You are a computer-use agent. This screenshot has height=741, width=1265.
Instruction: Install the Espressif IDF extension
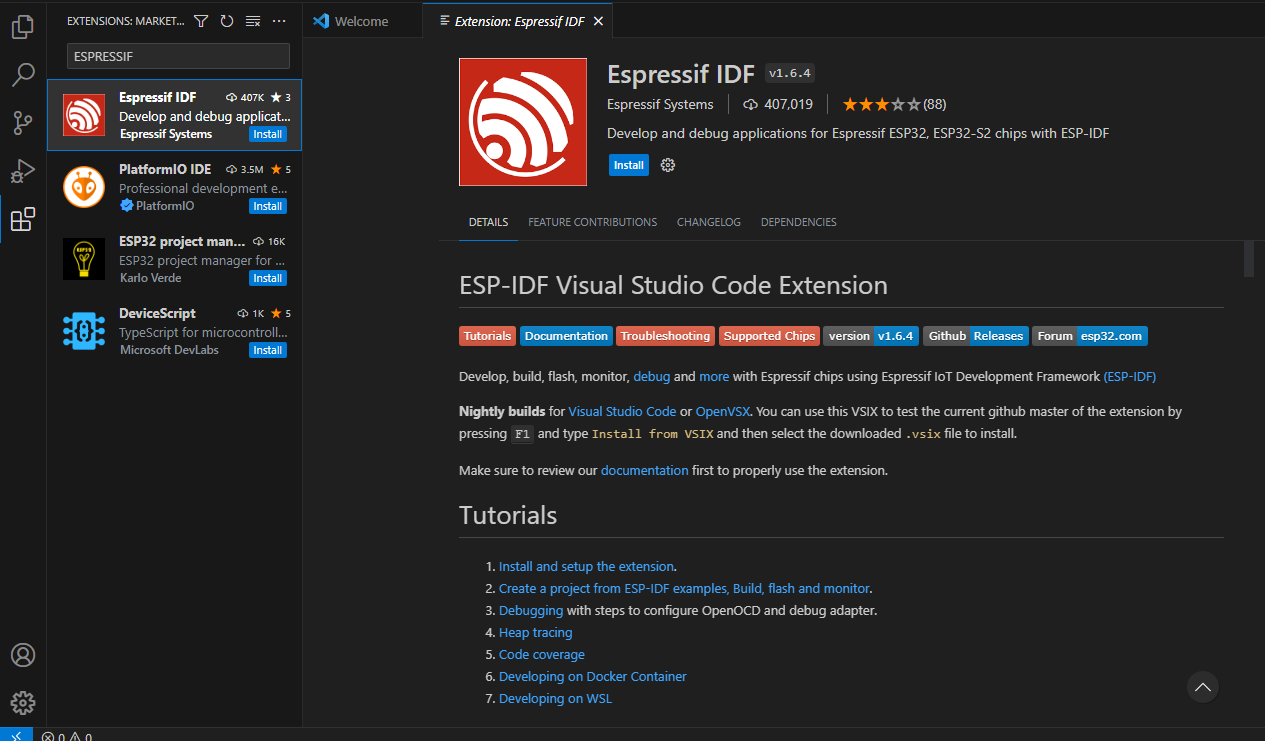tap(628, 165)
